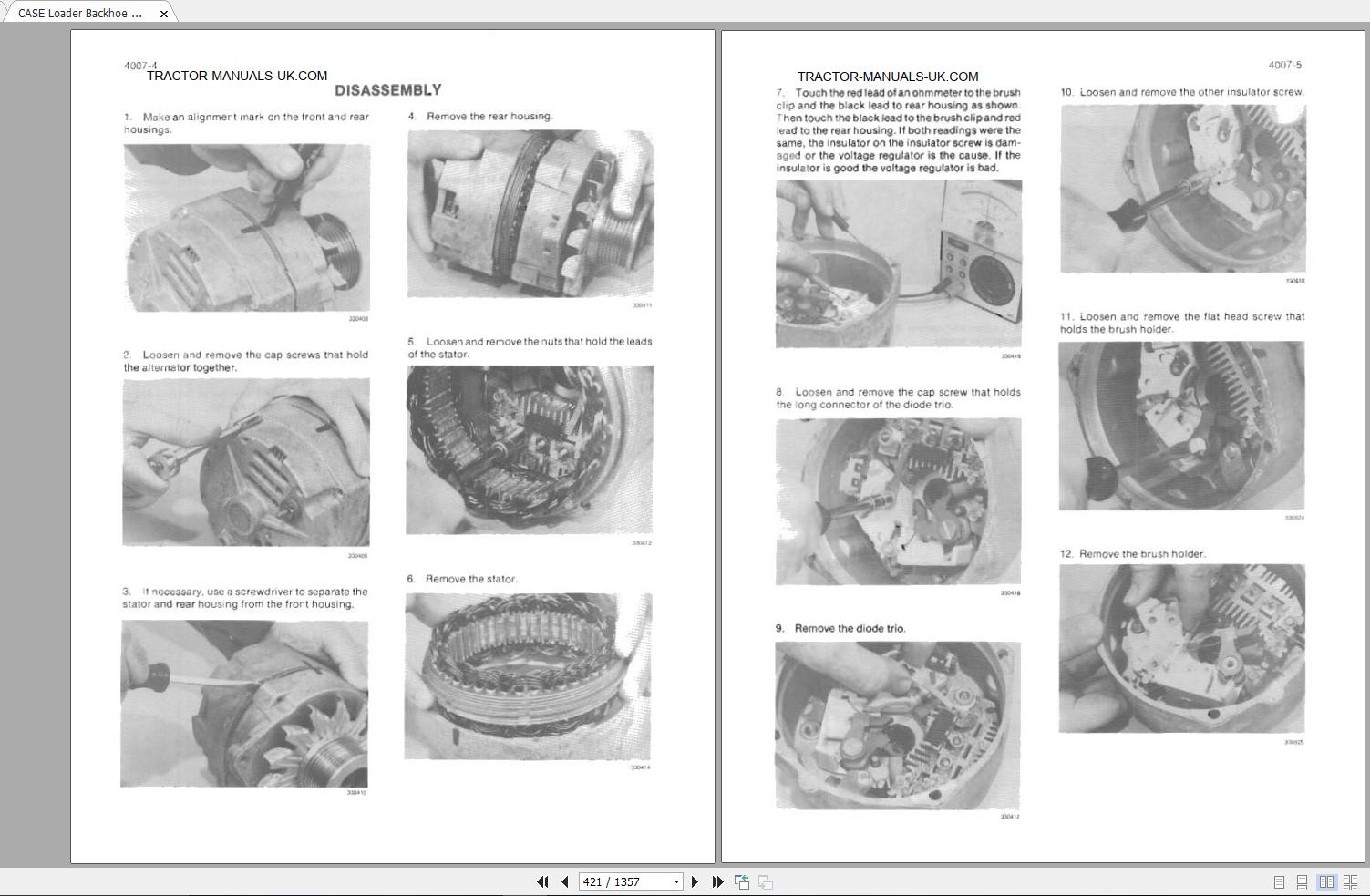Switch to continuous page scrolling view
This screenshot has width=1370, height=896.
pos(1303,881)
